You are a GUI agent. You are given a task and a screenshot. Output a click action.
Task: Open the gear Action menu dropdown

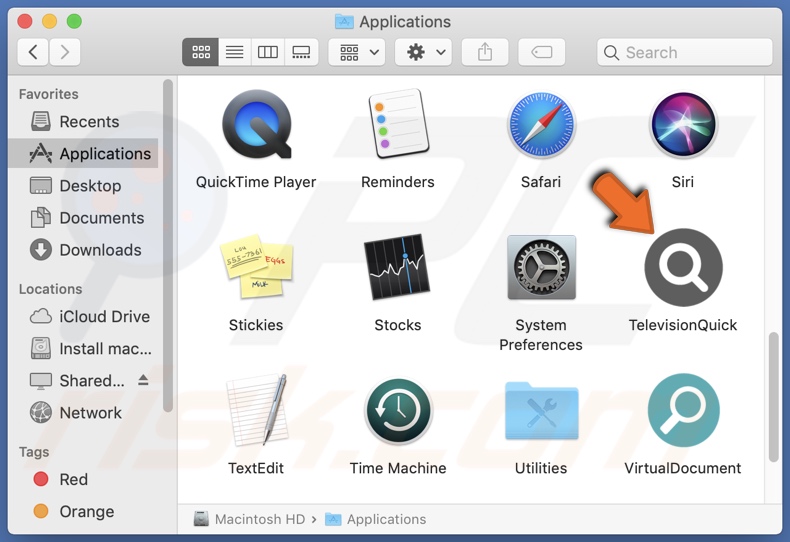(423, 52)
